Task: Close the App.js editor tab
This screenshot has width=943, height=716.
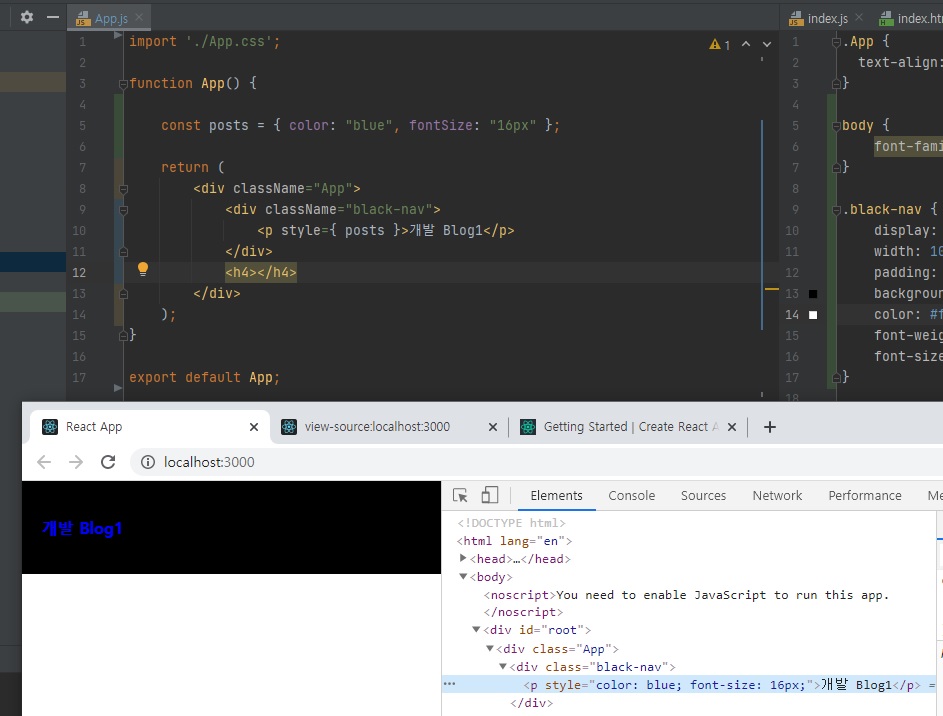Action: click(139, 17)
